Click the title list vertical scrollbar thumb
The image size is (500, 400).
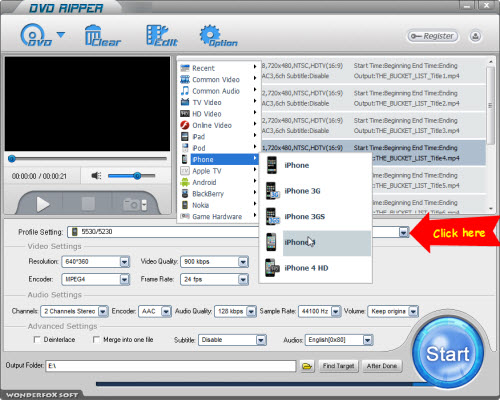point(490,106)
